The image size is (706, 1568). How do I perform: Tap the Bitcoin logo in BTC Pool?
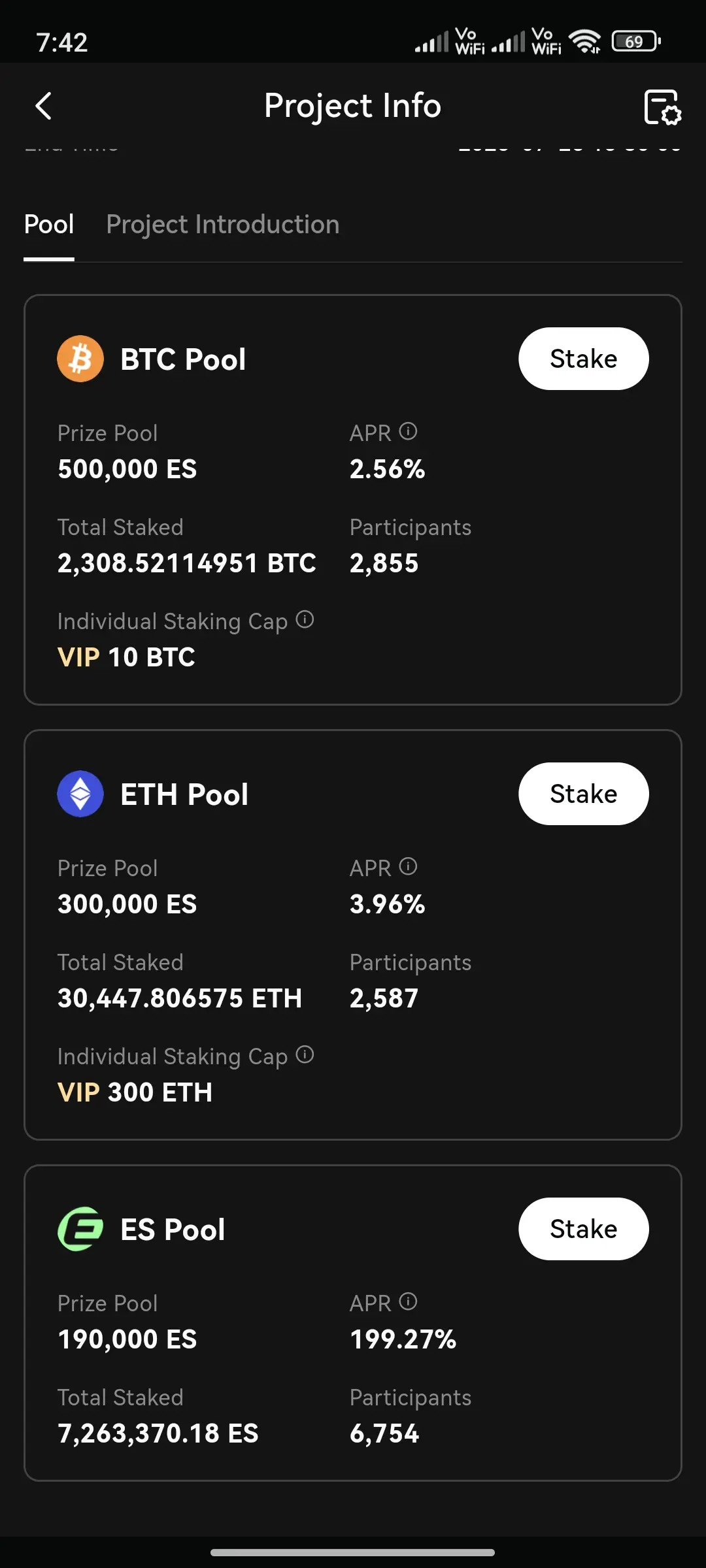pos(80,359)
